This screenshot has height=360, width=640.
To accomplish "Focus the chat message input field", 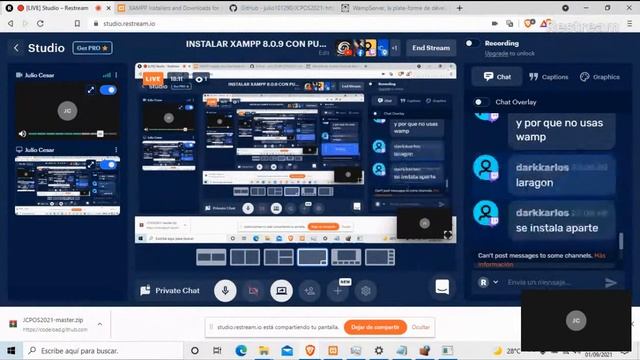I will click(551, 282).
